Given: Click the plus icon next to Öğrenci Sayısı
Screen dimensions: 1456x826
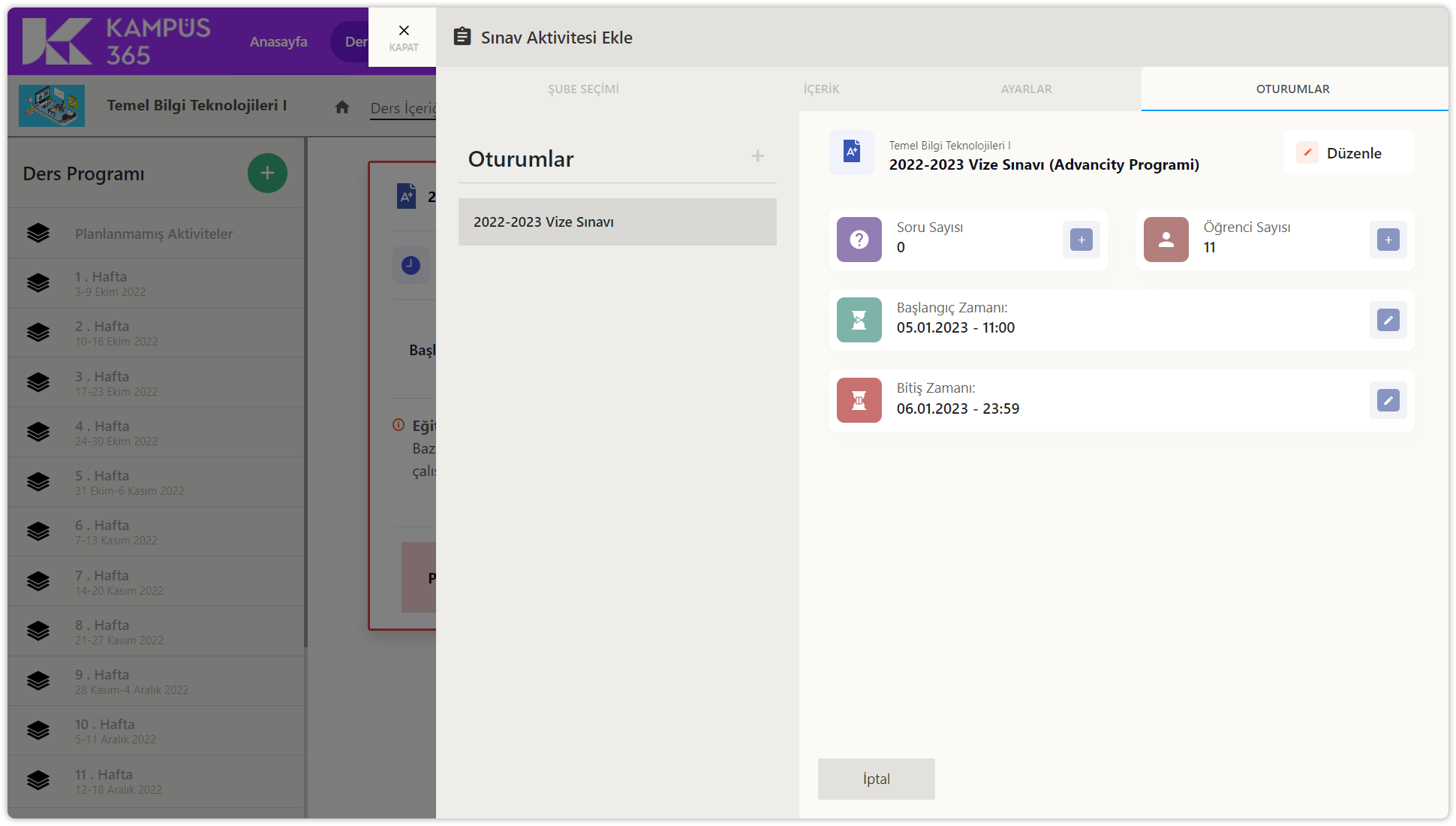Looking at the screenshot, I should tap(1388, 240).
